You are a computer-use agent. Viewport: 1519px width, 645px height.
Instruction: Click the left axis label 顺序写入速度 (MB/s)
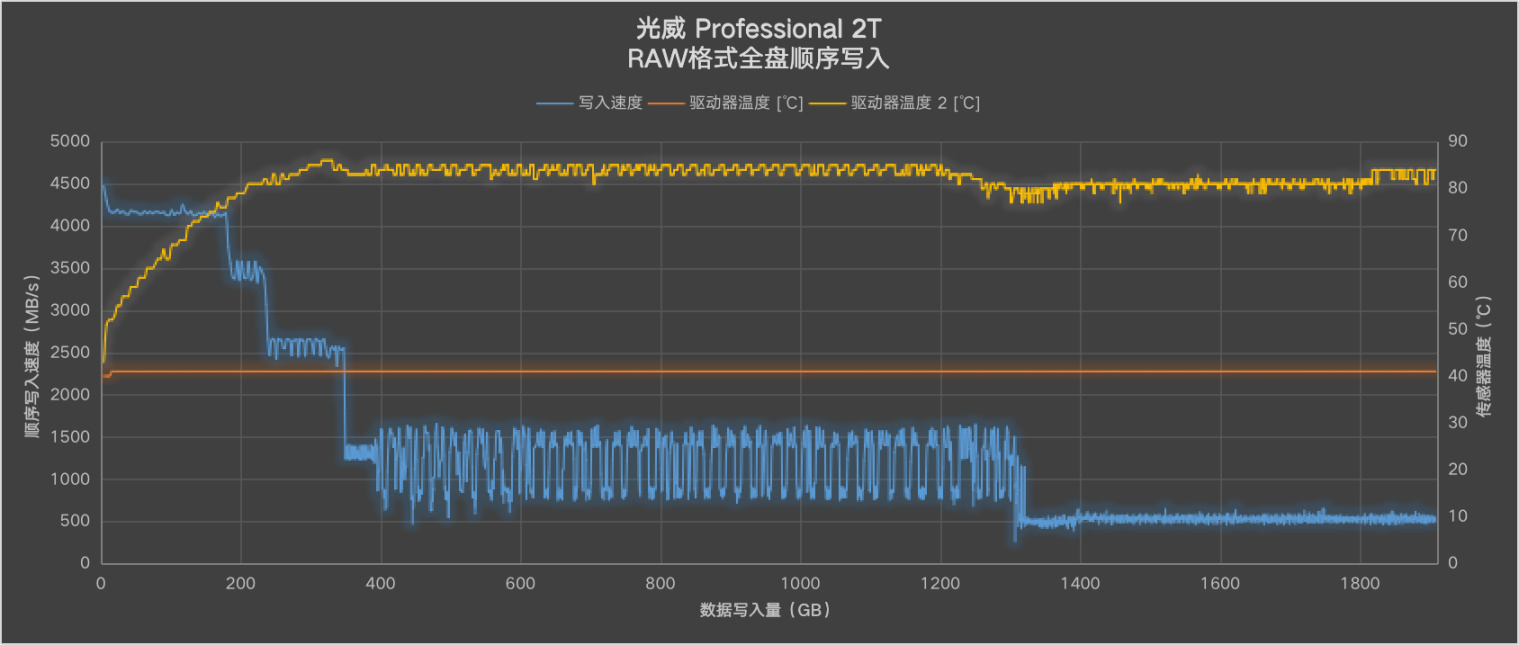click(31, 355)
